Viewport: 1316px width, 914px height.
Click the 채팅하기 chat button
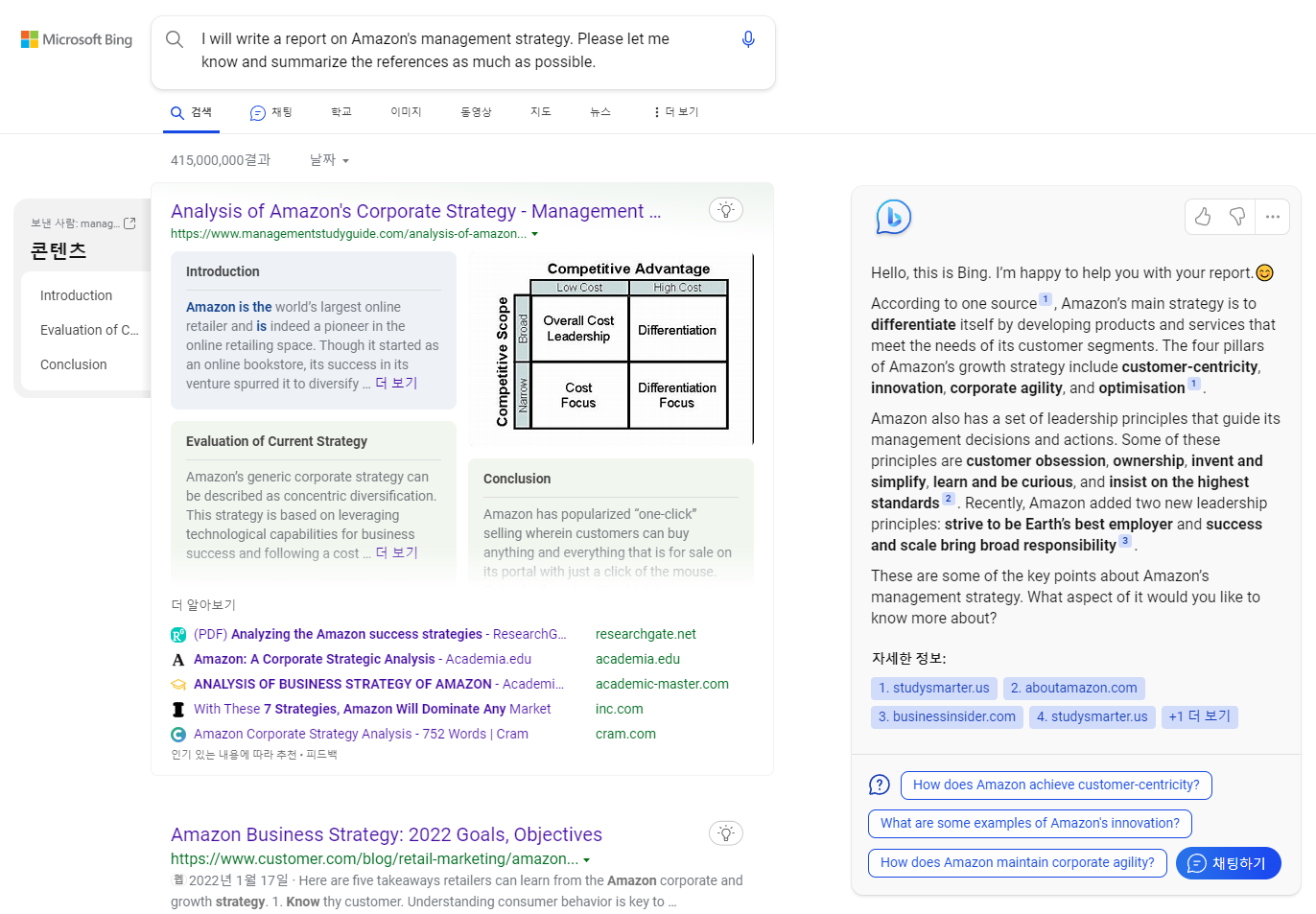[1228, 863]
